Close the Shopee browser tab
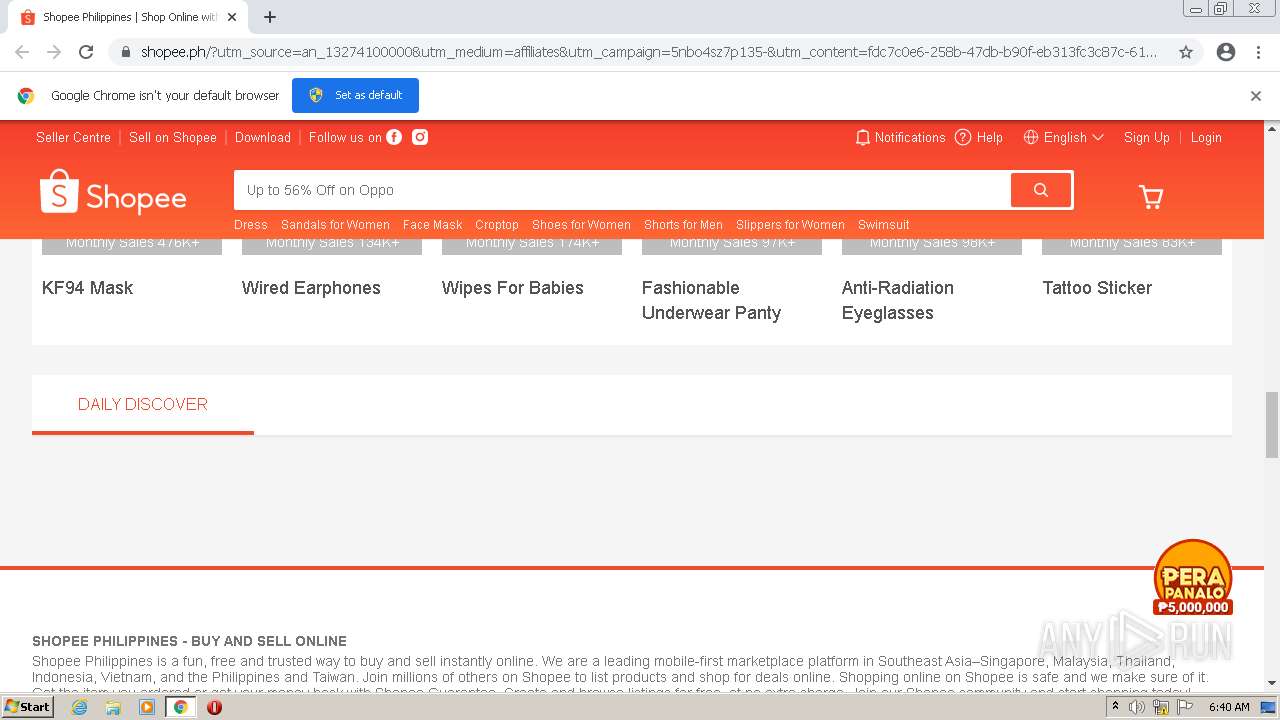 click(x=233, y=17)
